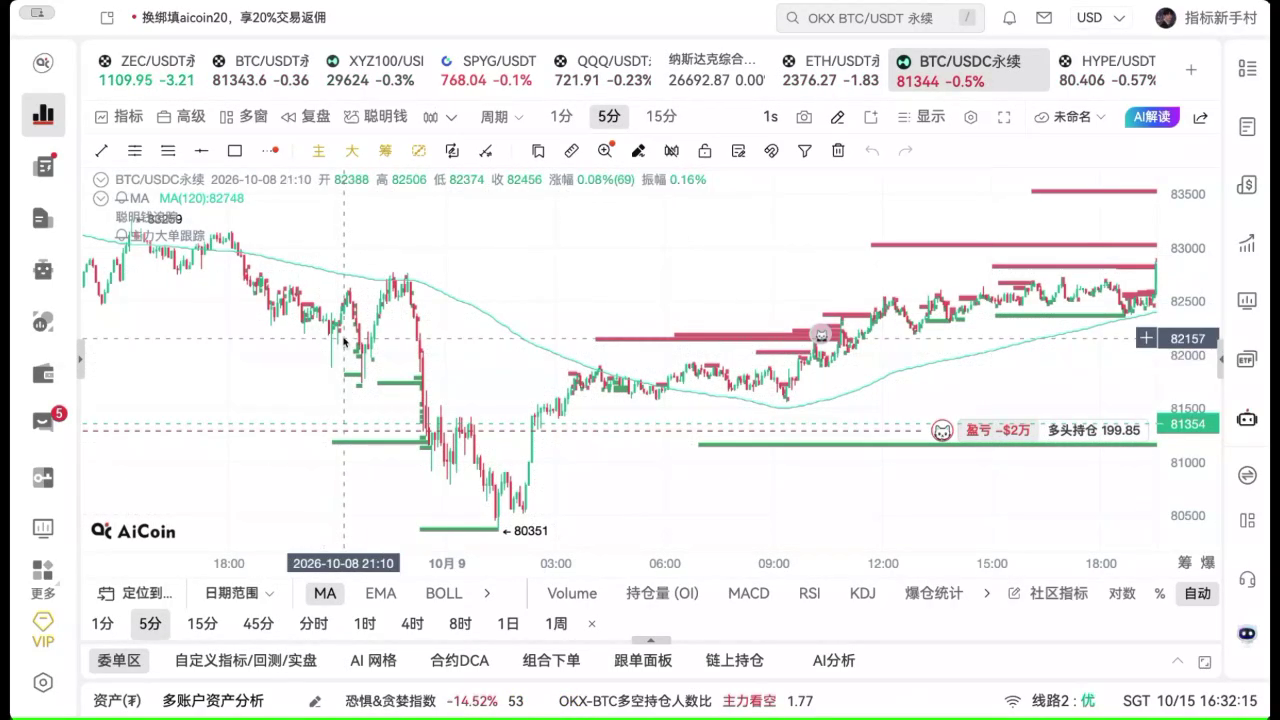Click the 定位到 locate button
Screen dimensions: 1280x720
[x=135, y=593]
